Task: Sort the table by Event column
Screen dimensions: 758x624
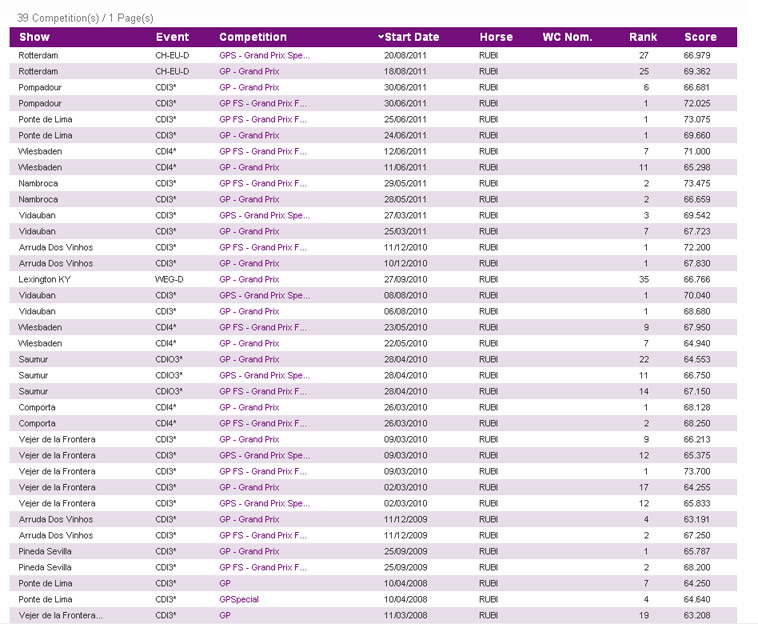Action: (172, 37)
